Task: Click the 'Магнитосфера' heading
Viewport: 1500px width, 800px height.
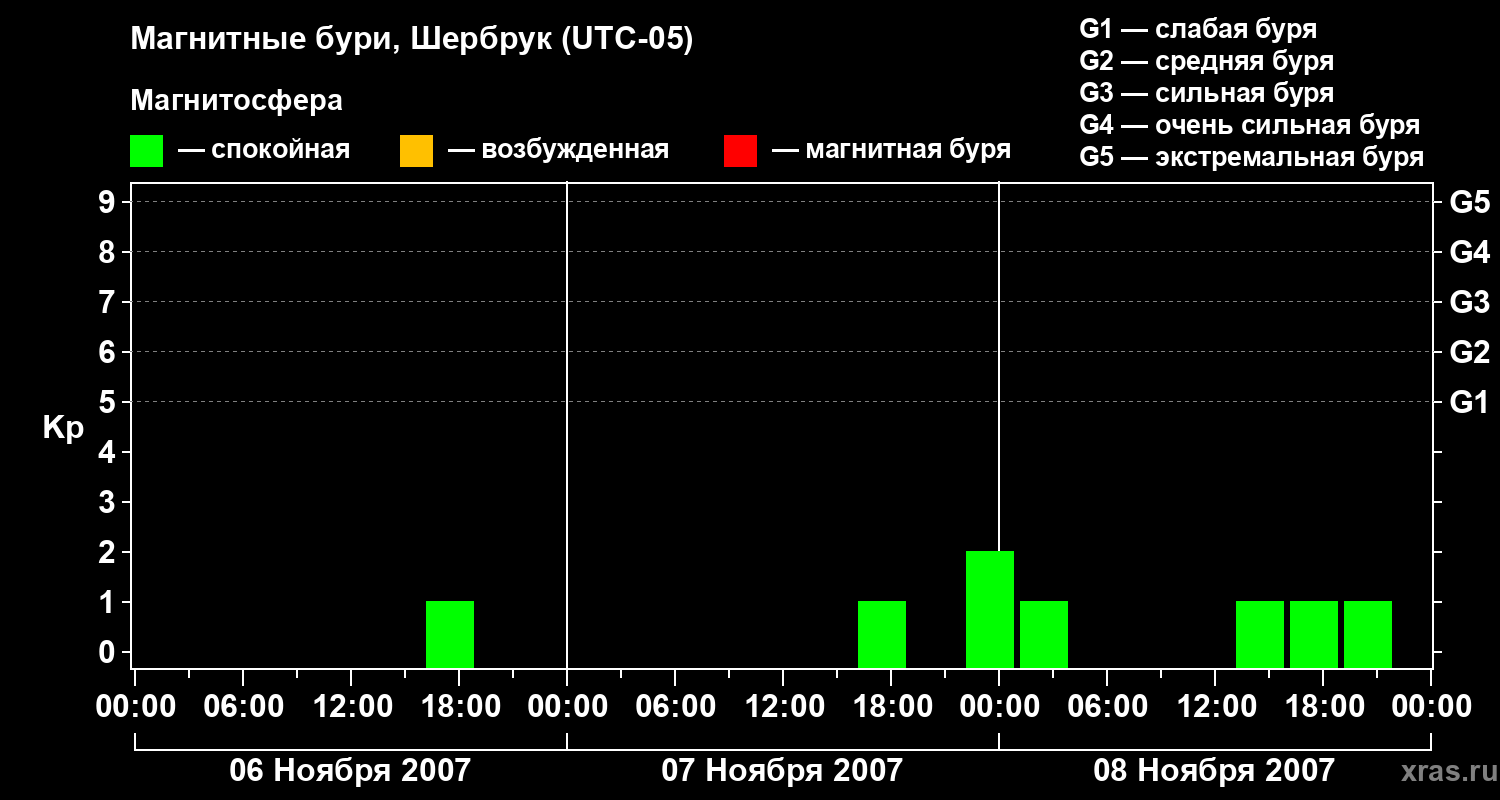Action: point(236,101)
